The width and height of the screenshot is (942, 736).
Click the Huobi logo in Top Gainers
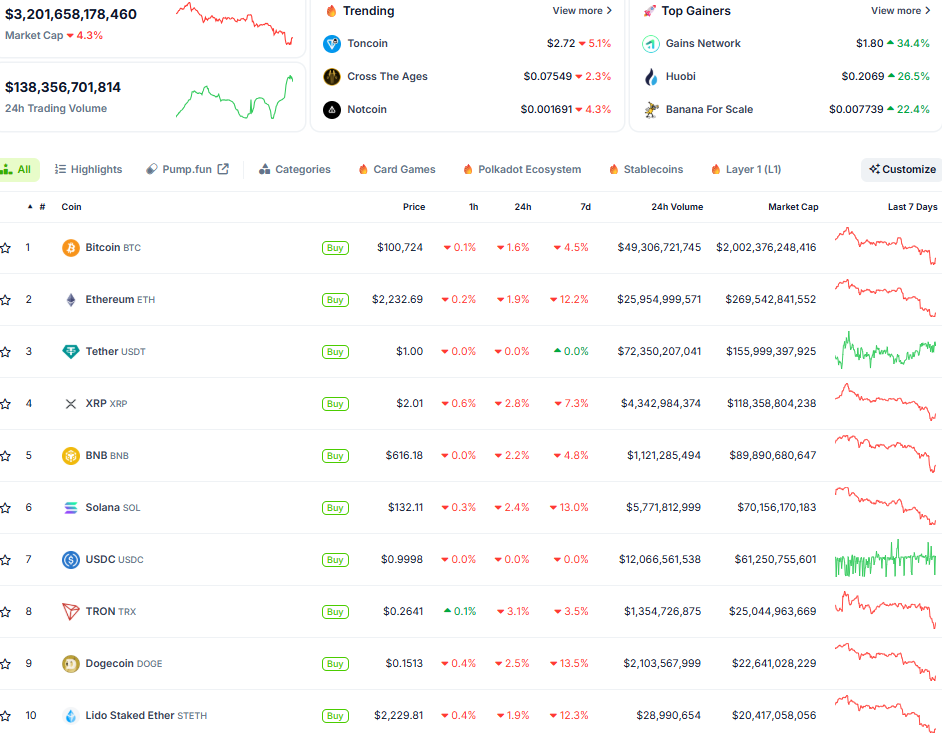pos(651,76)
